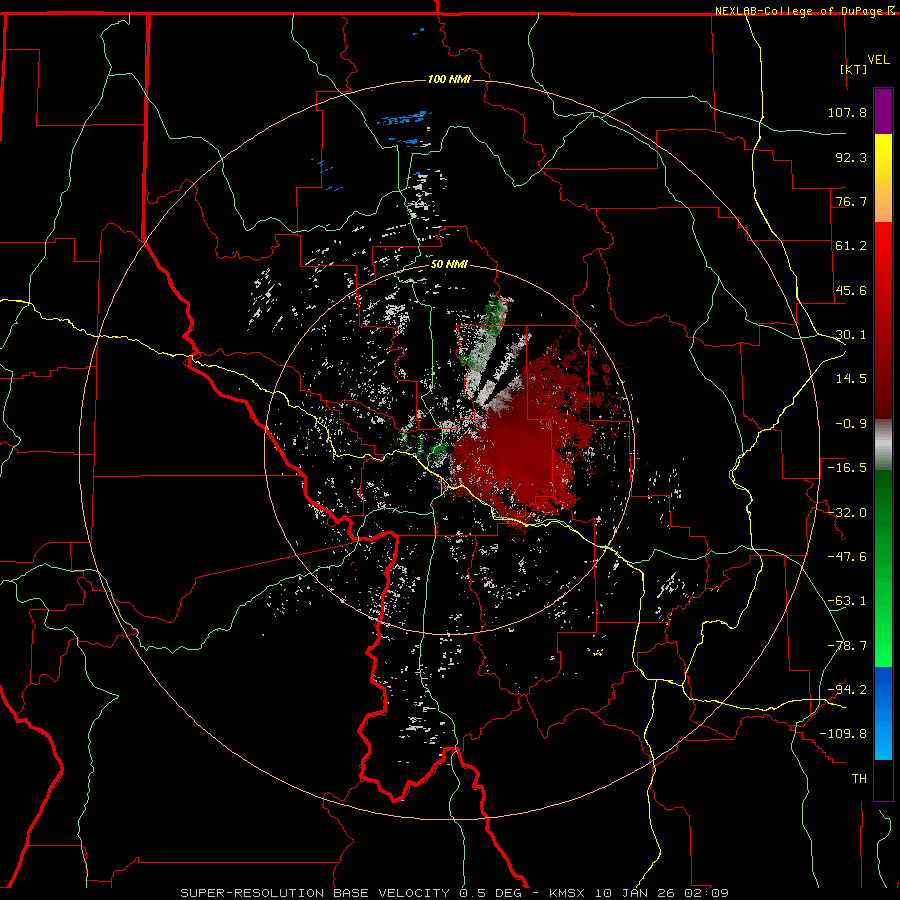
Task: Click the 76.7 velocity scale value
Action: coord(851,201)
